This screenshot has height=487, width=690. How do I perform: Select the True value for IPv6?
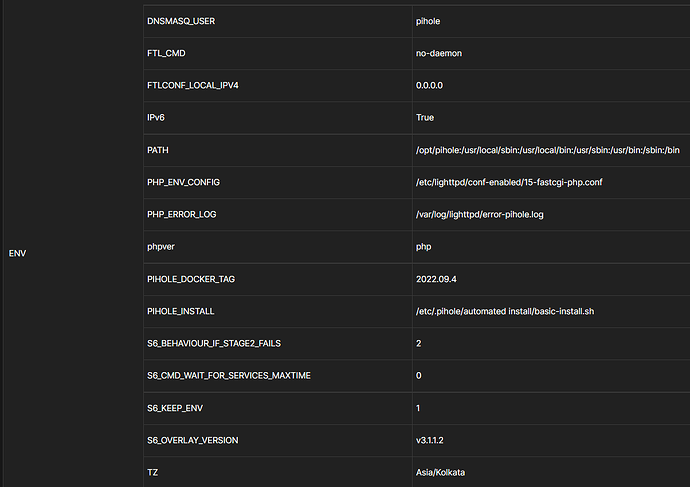pos(425,118)
